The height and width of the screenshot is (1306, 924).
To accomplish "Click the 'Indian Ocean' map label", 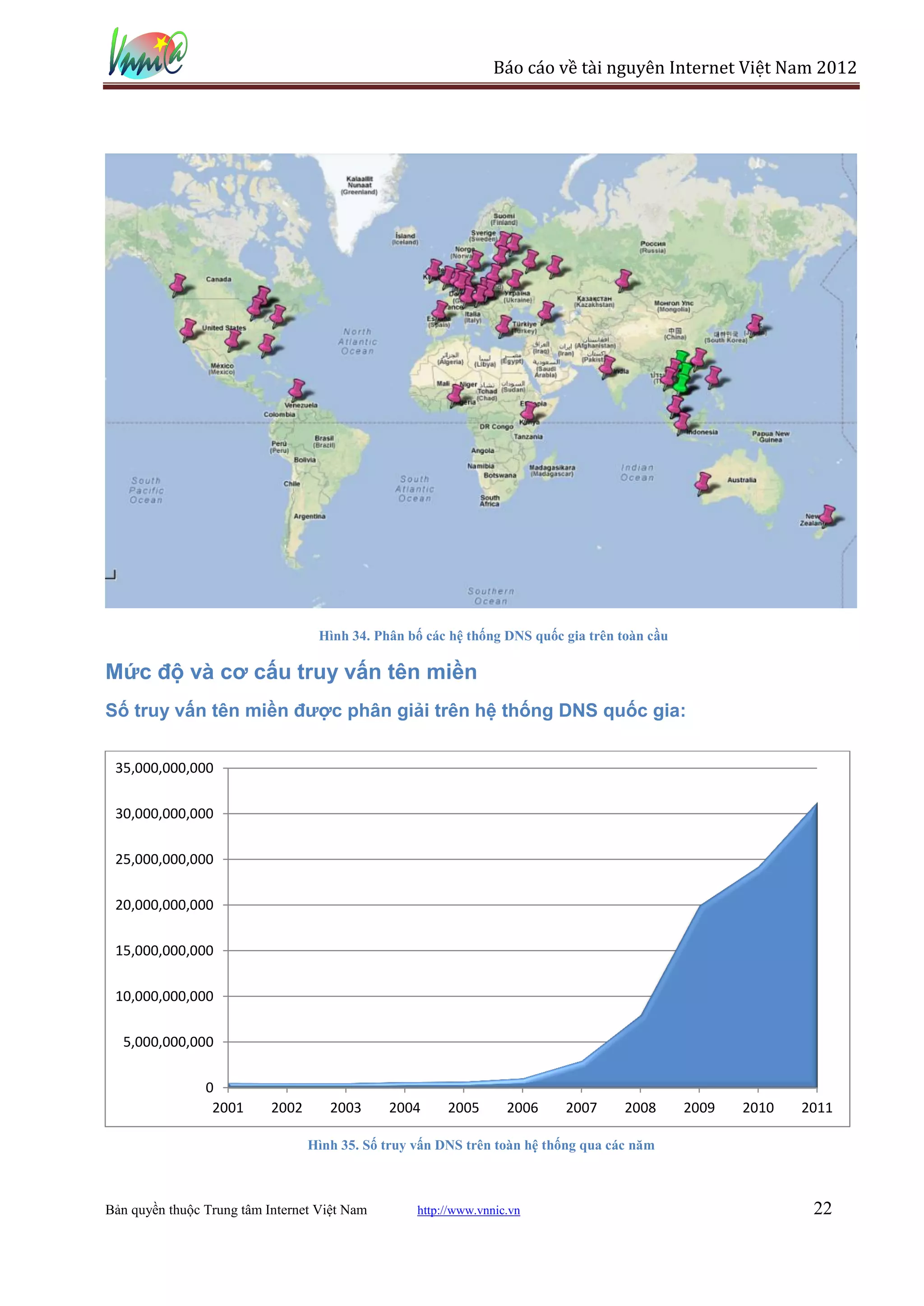I will click(x=637, y=472).
